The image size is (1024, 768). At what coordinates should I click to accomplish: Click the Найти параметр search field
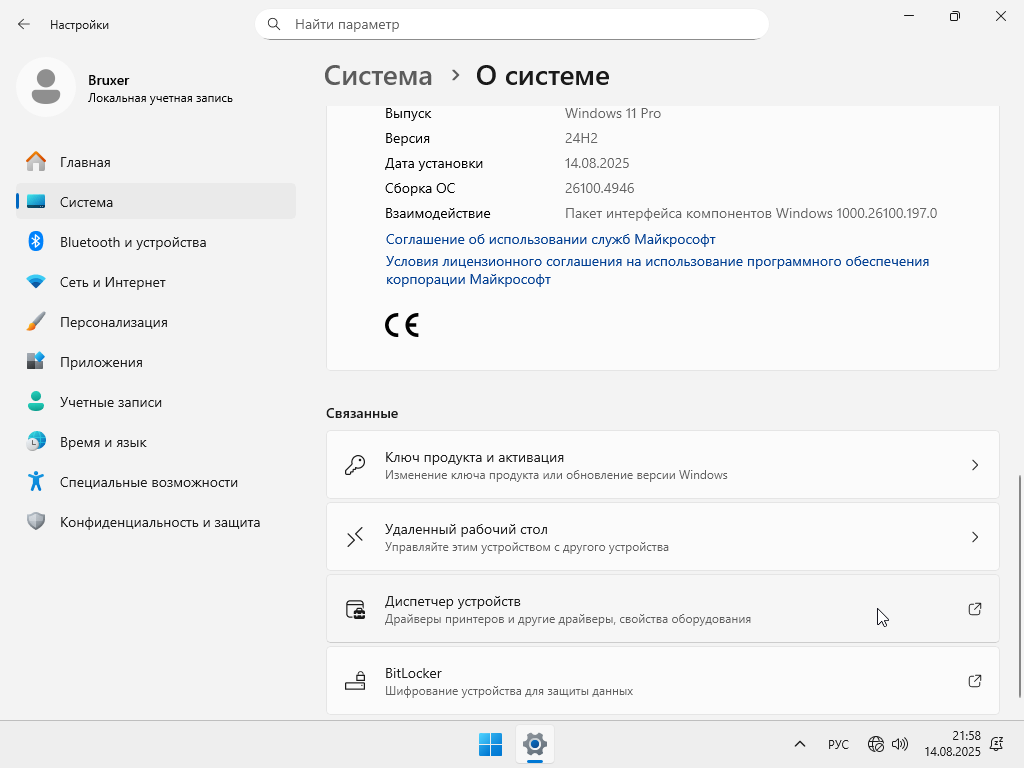511,24
